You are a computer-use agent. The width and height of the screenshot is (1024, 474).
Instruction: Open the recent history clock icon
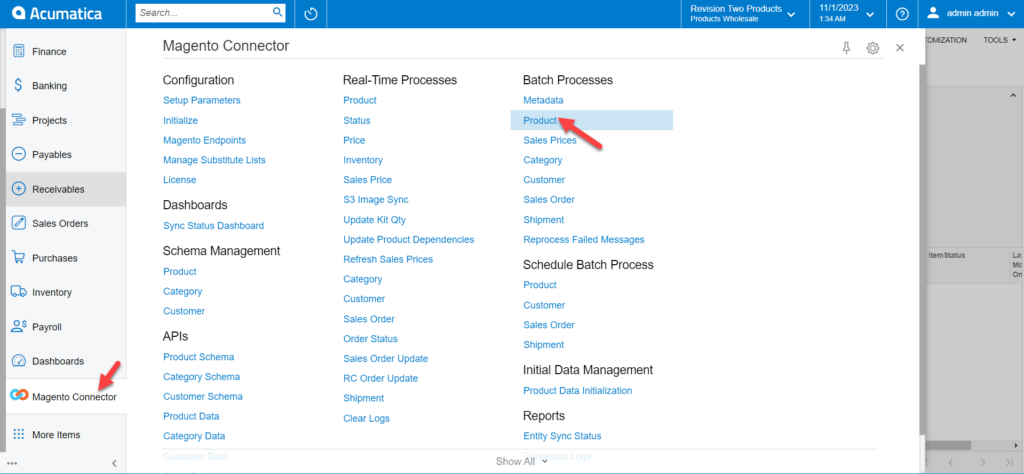311,14
